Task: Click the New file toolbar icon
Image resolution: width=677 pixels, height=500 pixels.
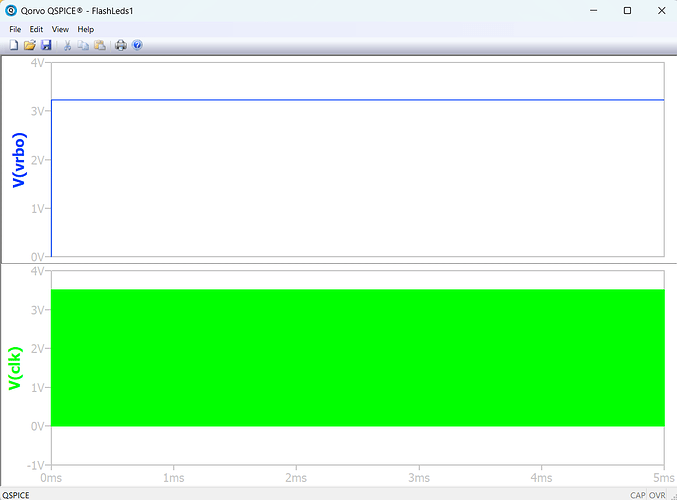Action: [14, 45]
